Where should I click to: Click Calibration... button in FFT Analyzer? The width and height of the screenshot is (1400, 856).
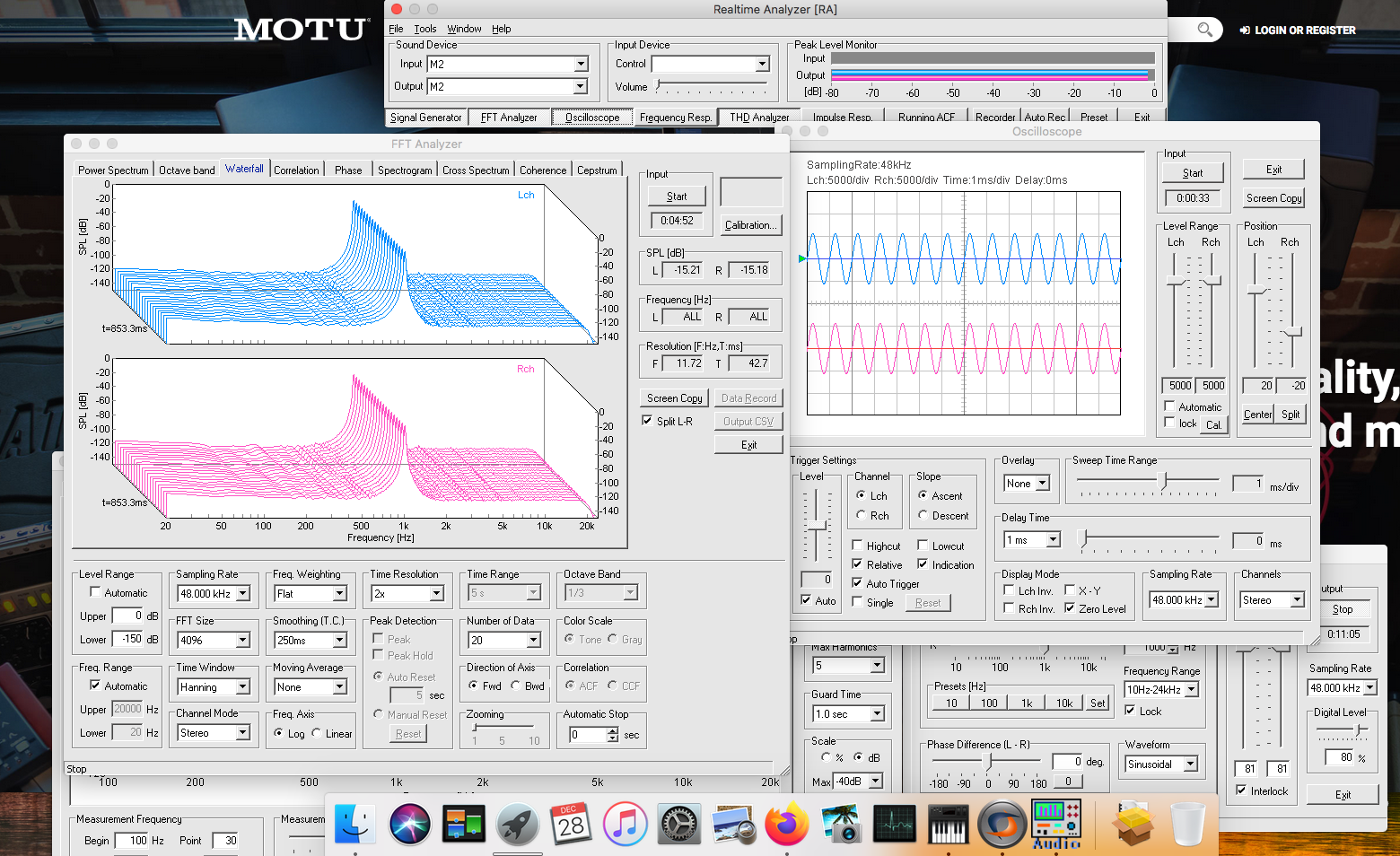click(x=751, y=224)
